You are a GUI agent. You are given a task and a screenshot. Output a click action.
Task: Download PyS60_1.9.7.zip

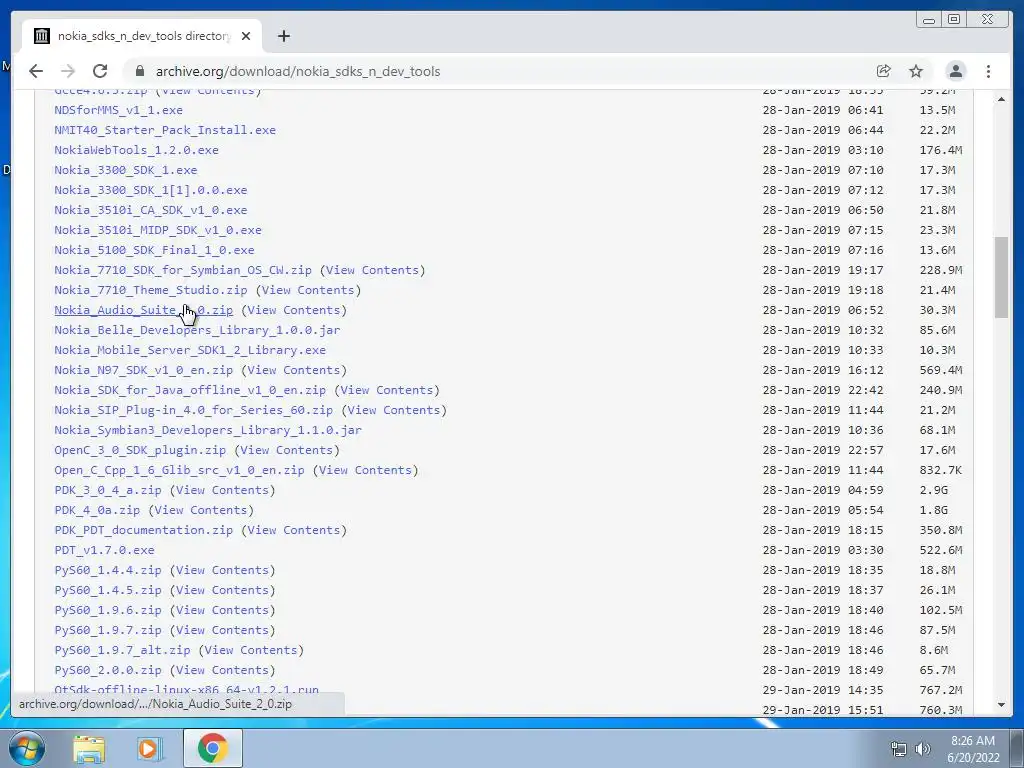pos(108,630)
